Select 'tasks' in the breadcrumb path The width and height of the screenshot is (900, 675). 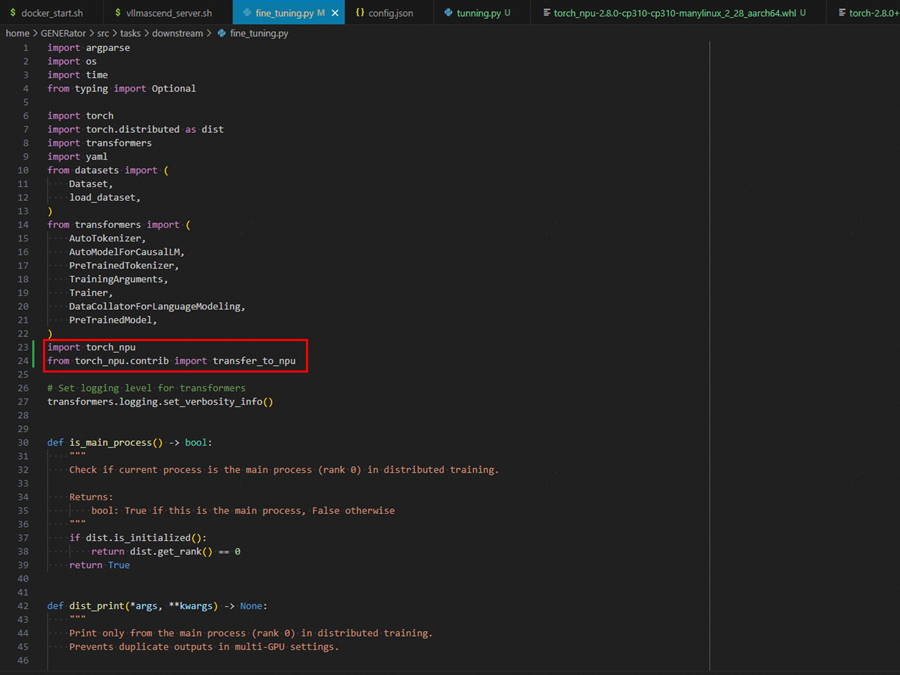click(x=130, y=33)
